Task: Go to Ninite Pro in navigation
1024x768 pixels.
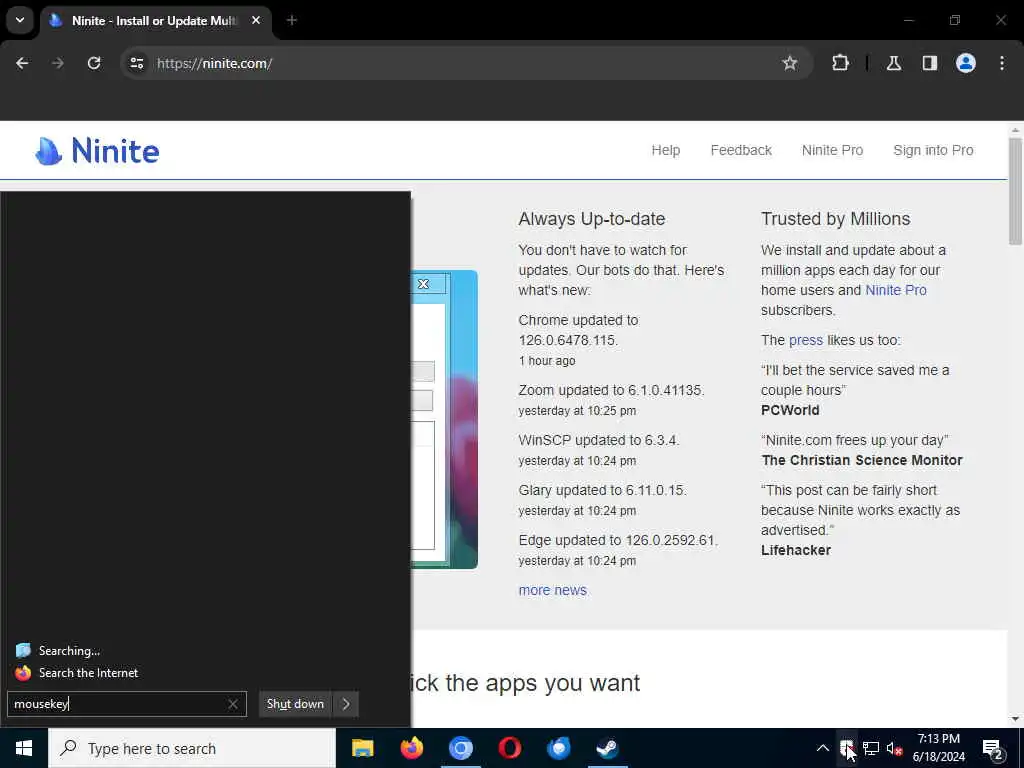Action: 832,150
